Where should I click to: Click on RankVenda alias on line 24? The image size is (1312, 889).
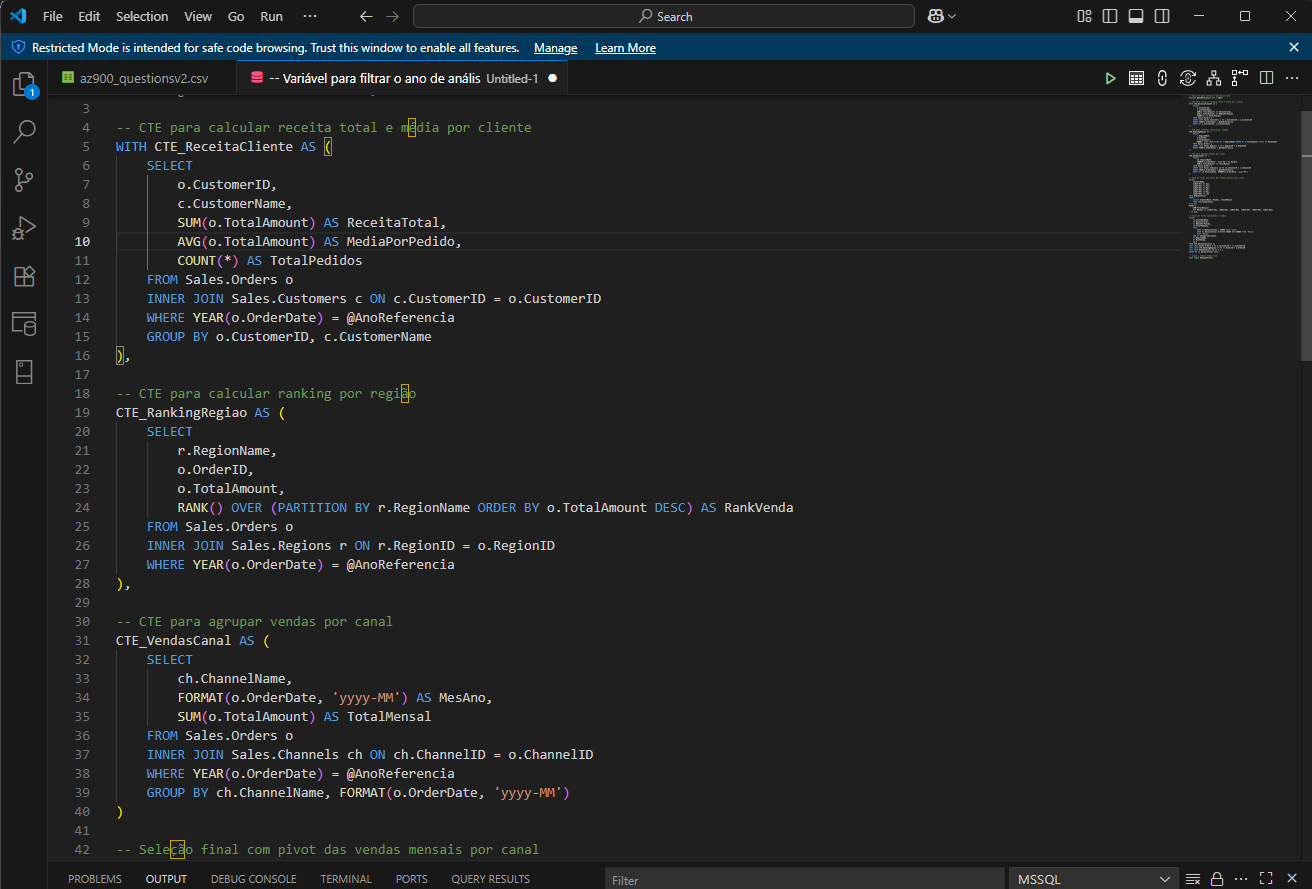(759, 507)
